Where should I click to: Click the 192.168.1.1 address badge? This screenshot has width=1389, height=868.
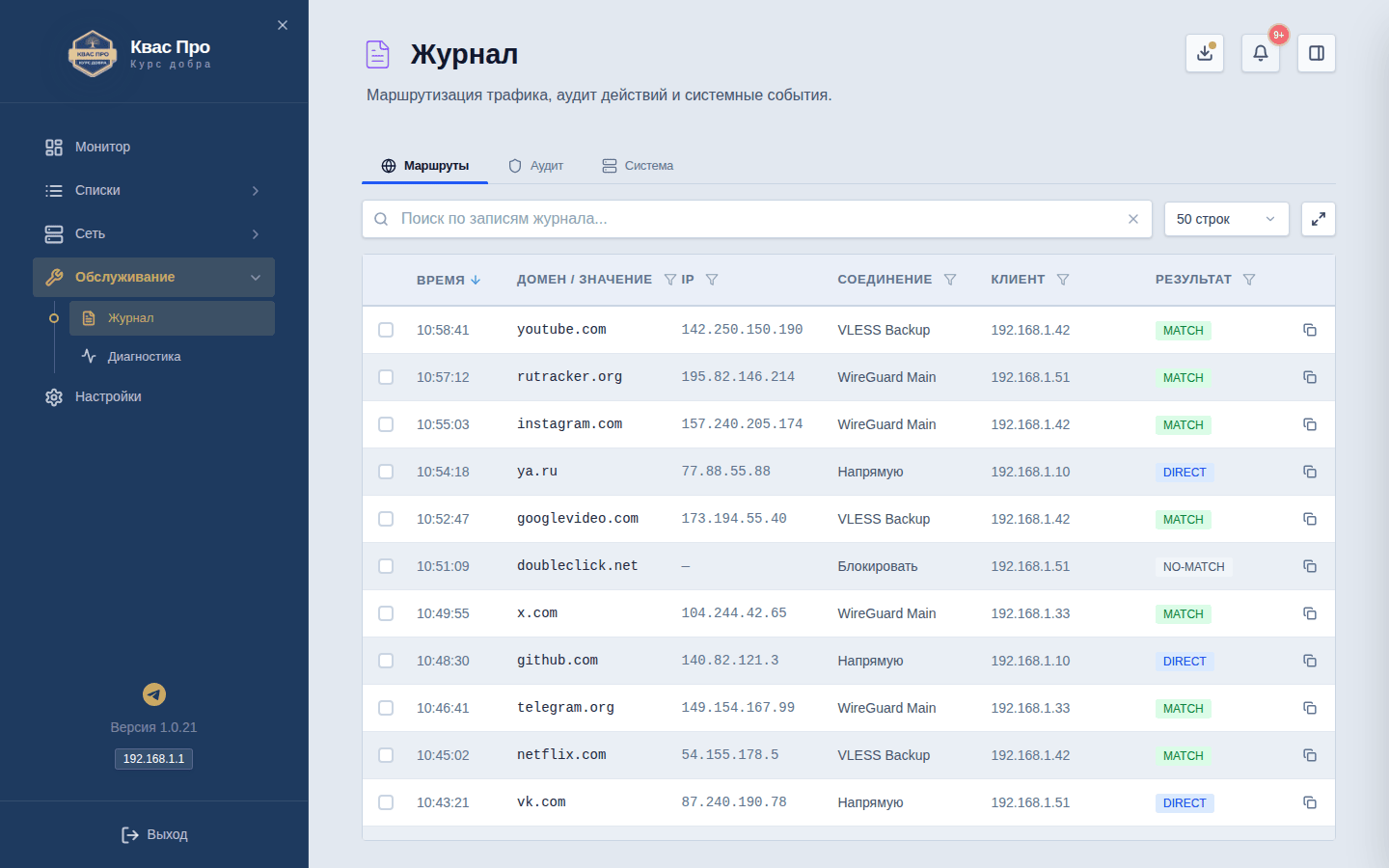(154, 759)
